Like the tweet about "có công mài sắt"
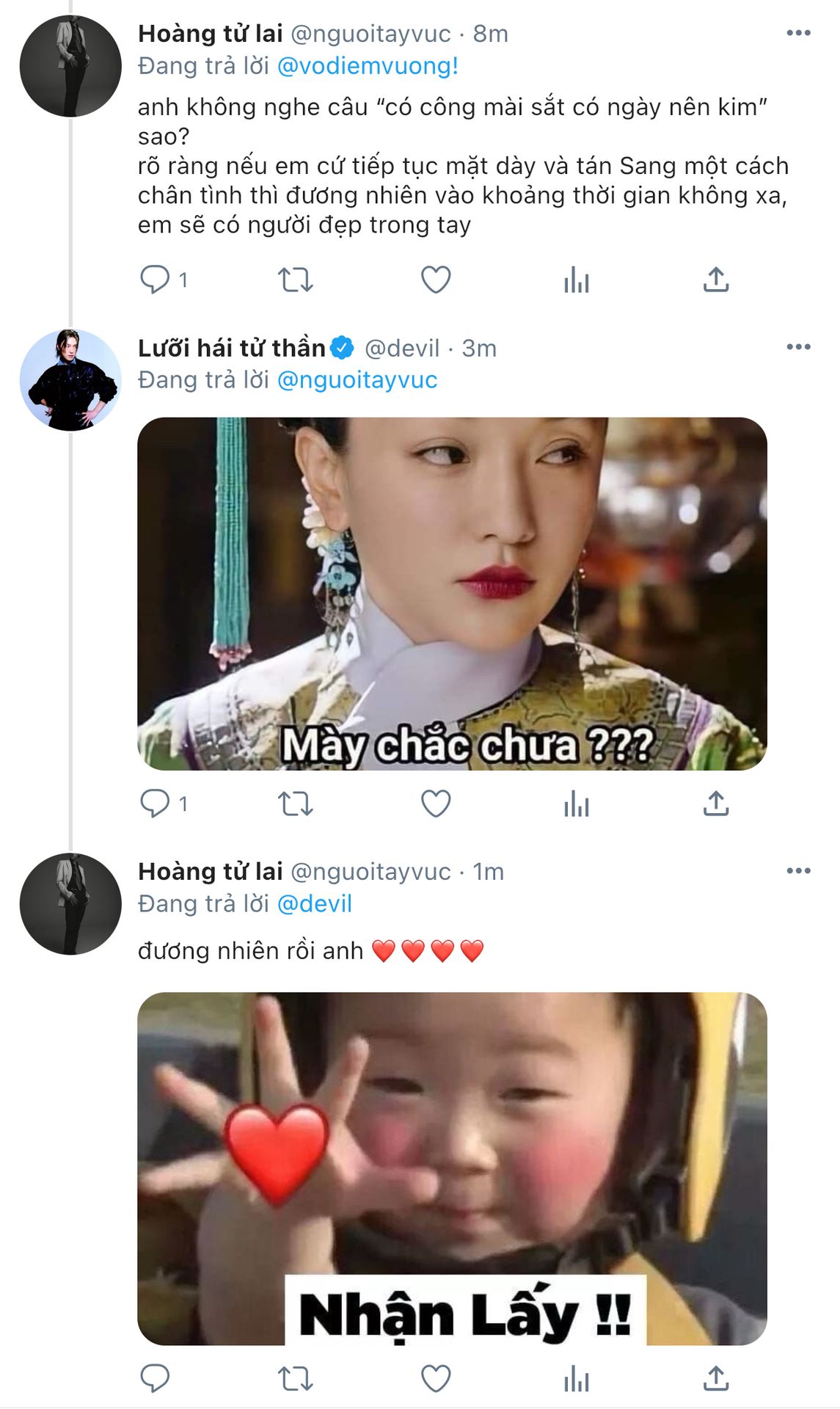Image resolution: width=840 pixels, height=1409 pixels. (435, 280)
